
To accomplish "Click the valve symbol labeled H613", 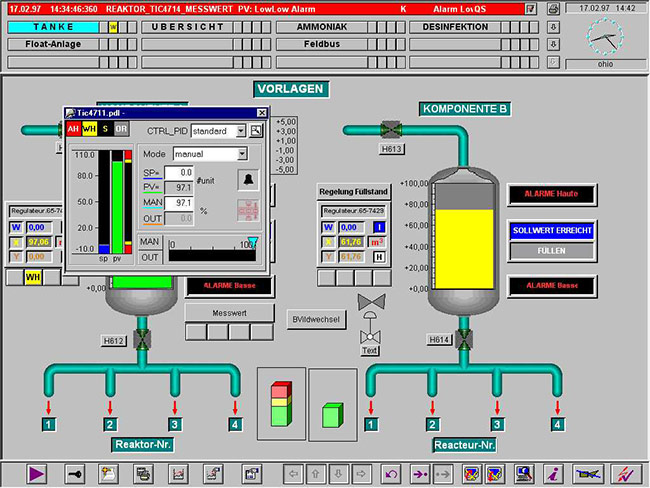I will click(391, 130).
